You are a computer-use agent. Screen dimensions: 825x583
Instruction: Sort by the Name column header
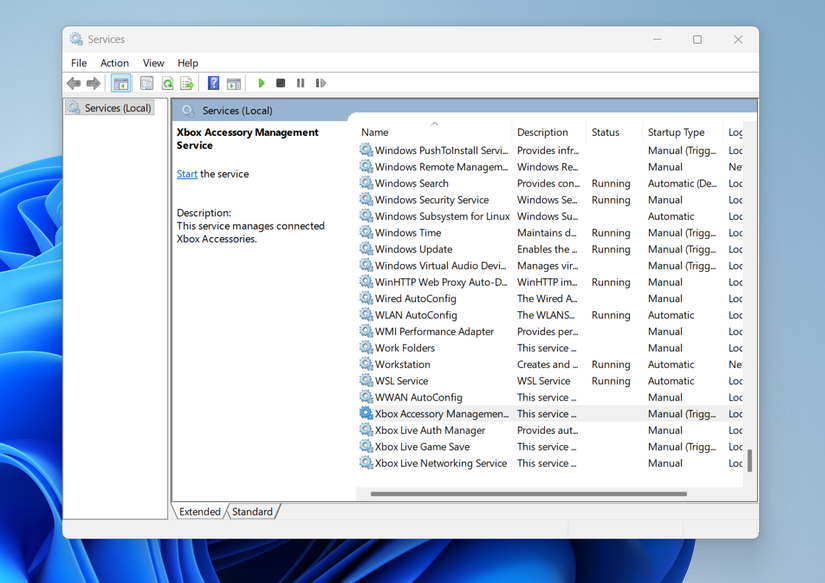click(434, 132)
